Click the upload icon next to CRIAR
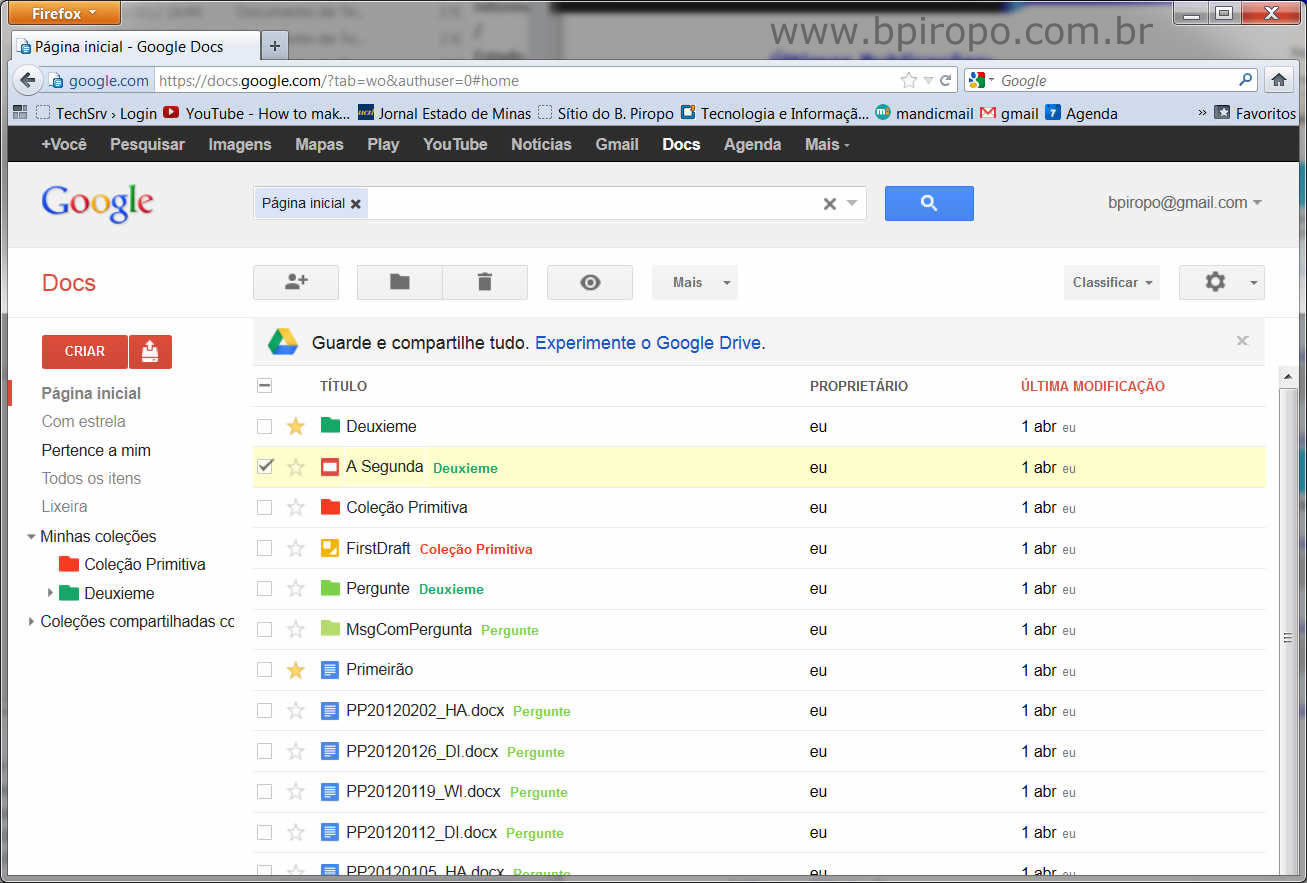 click(150, 351)
